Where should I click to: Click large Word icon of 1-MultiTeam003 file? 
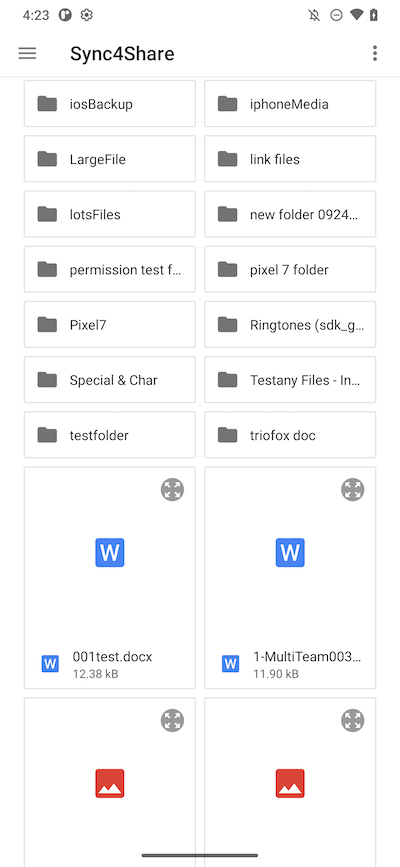290,552
